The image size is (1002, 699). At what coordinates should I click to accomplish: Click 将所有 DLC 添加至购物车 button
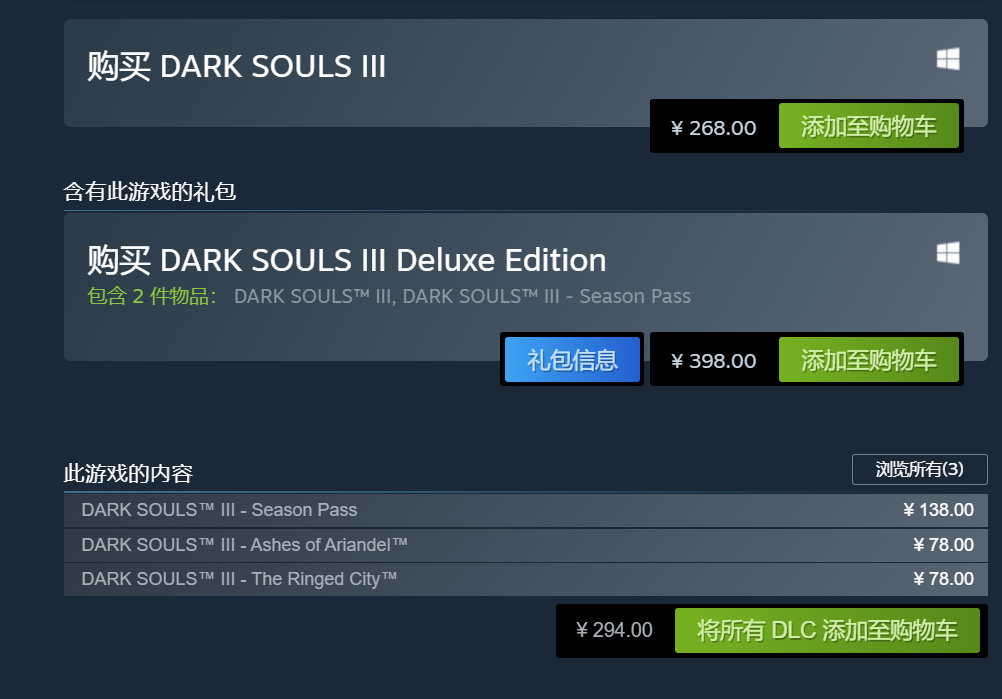826,630
